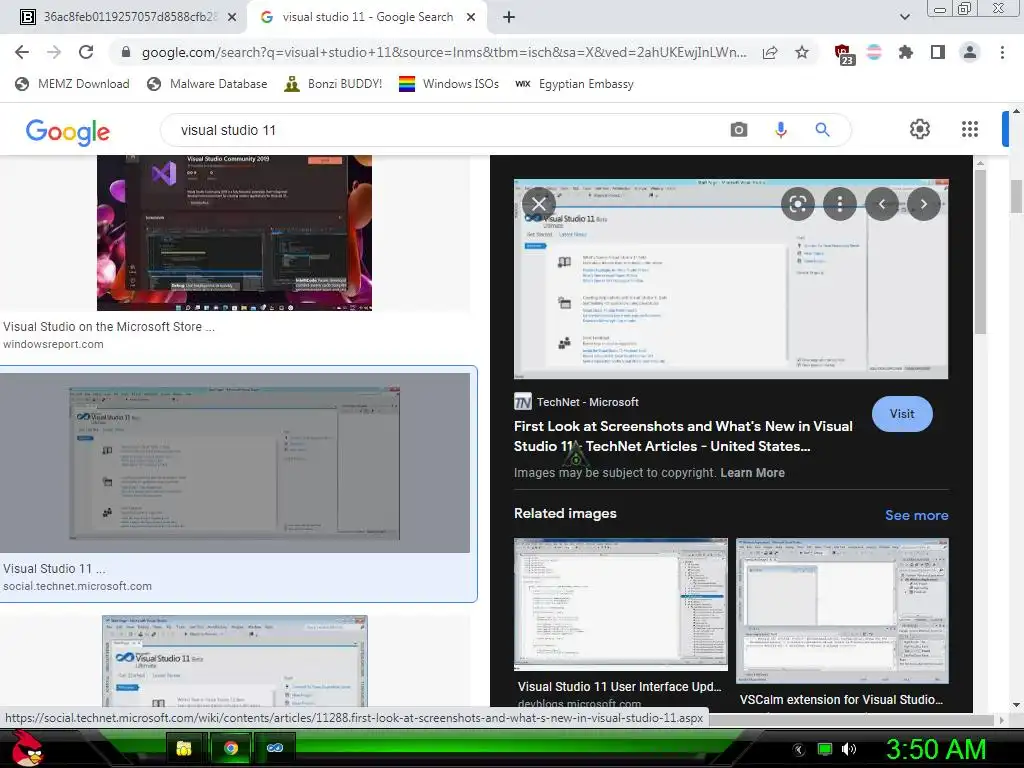Click See more related images
This screenshot has width=1024, height=768.
(x=916, y=515)
